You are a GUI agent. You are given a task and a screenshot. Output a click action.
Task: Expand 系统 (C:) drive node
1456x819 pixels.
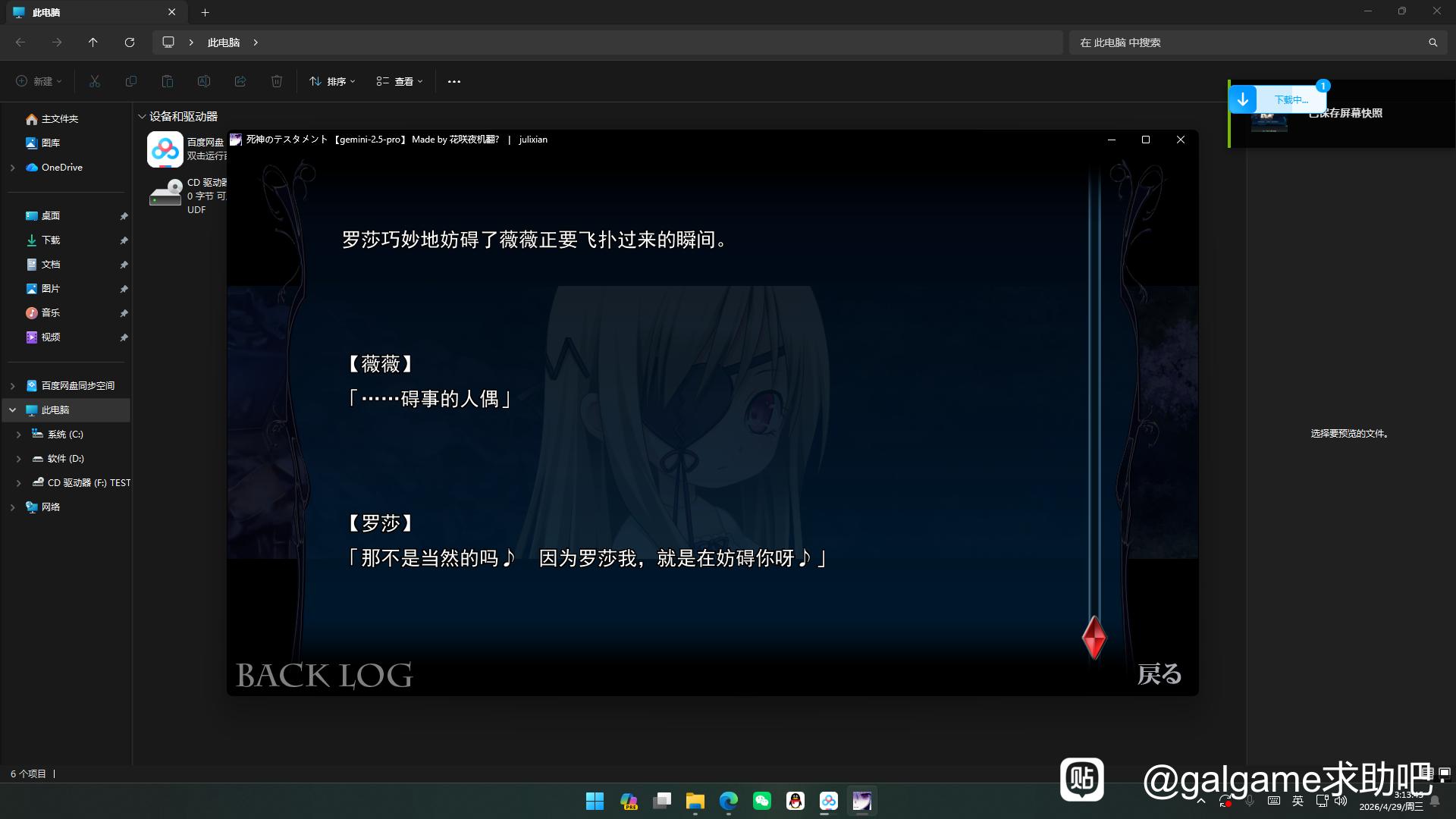19,435
